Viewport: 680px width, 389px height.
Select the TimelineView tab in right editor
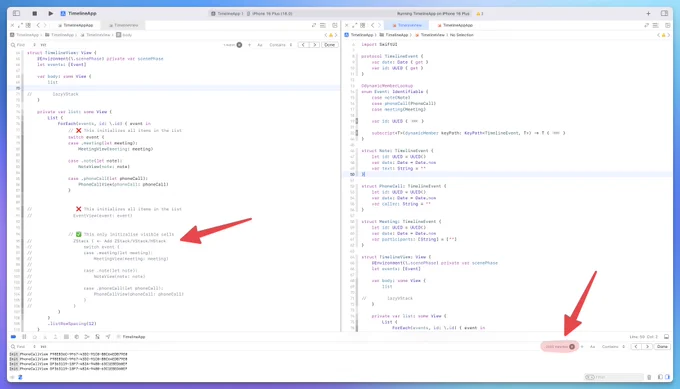pos(407,26)
